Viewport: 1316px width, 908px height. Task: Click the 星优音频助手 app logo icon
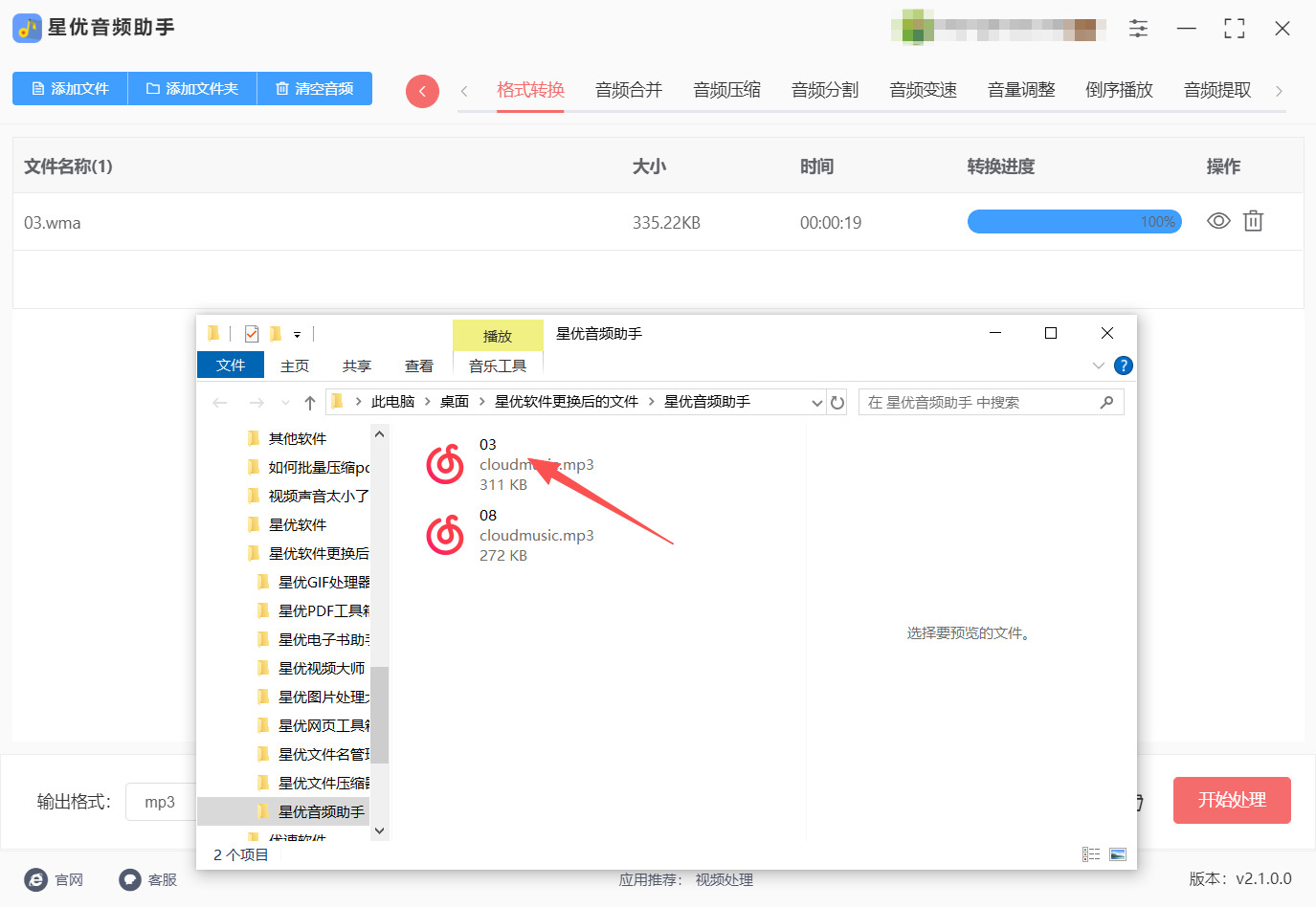[27, 28]
